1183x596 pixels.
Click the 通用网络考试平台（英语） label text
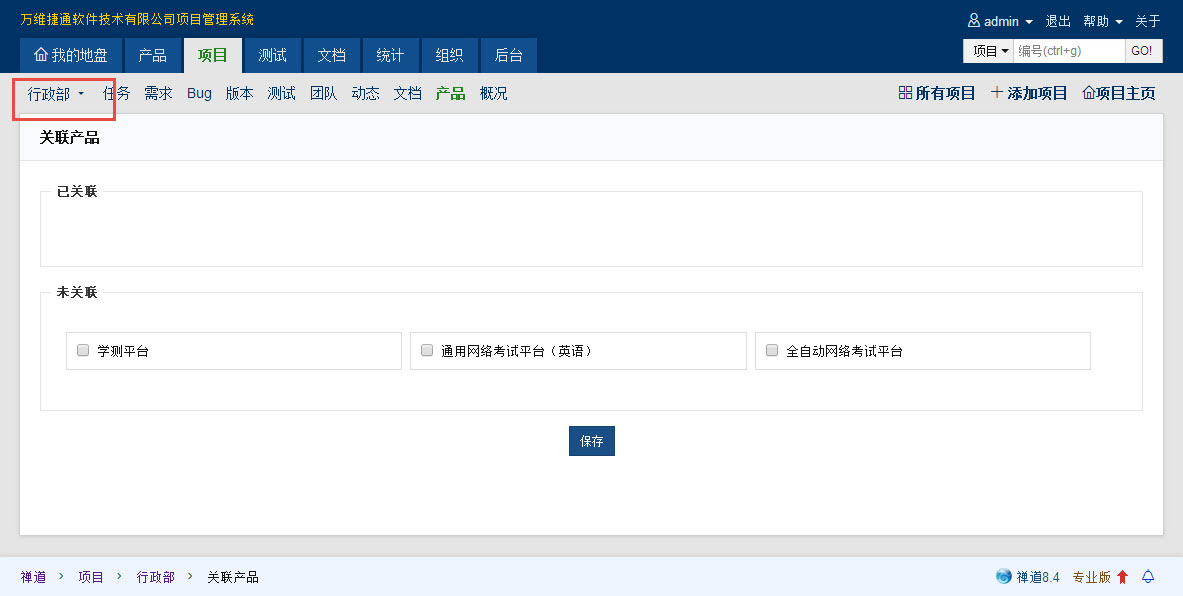517,351
